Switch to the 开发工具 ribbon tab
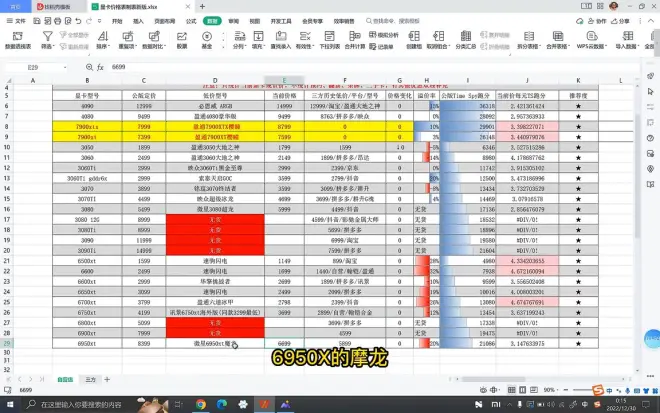 (x=281, y=21)
